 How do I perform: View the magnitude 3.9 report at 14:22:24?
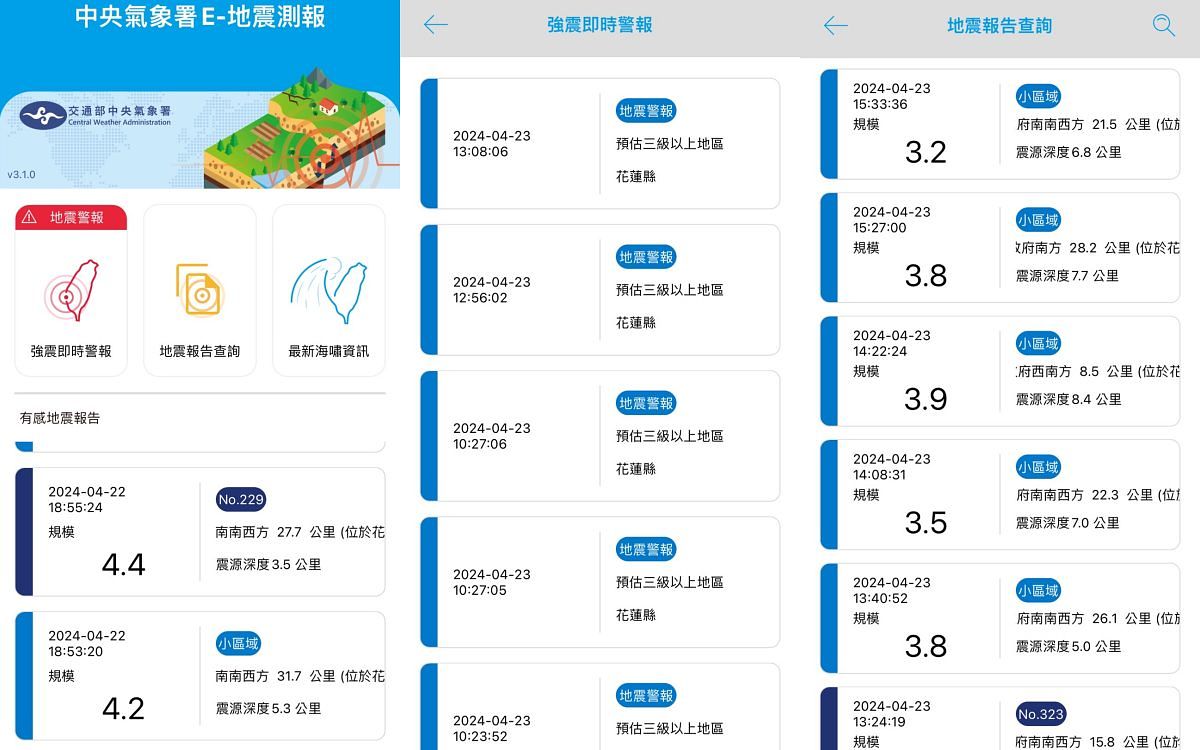[x=1000, y=371]
